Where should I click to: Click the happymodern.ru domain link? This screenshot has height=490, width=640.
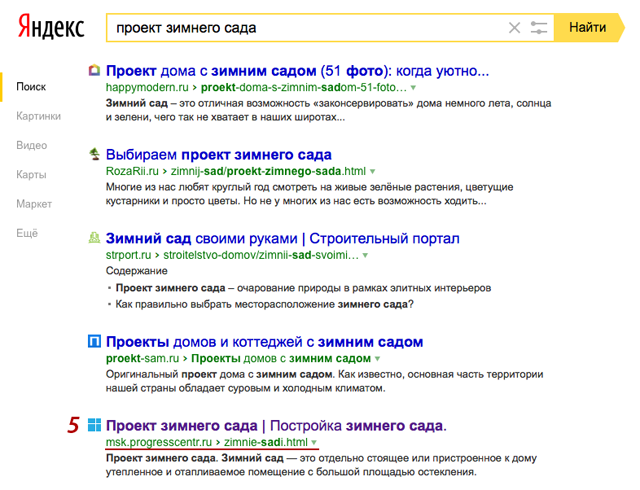pyautogui.click(x=147, y=87)
